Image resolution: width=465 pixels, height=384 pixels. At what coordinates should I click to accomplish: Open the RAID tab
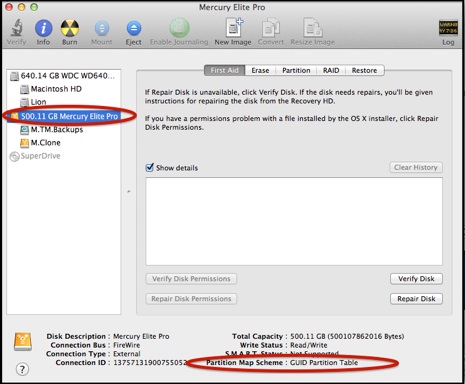(x=331, y=70)
